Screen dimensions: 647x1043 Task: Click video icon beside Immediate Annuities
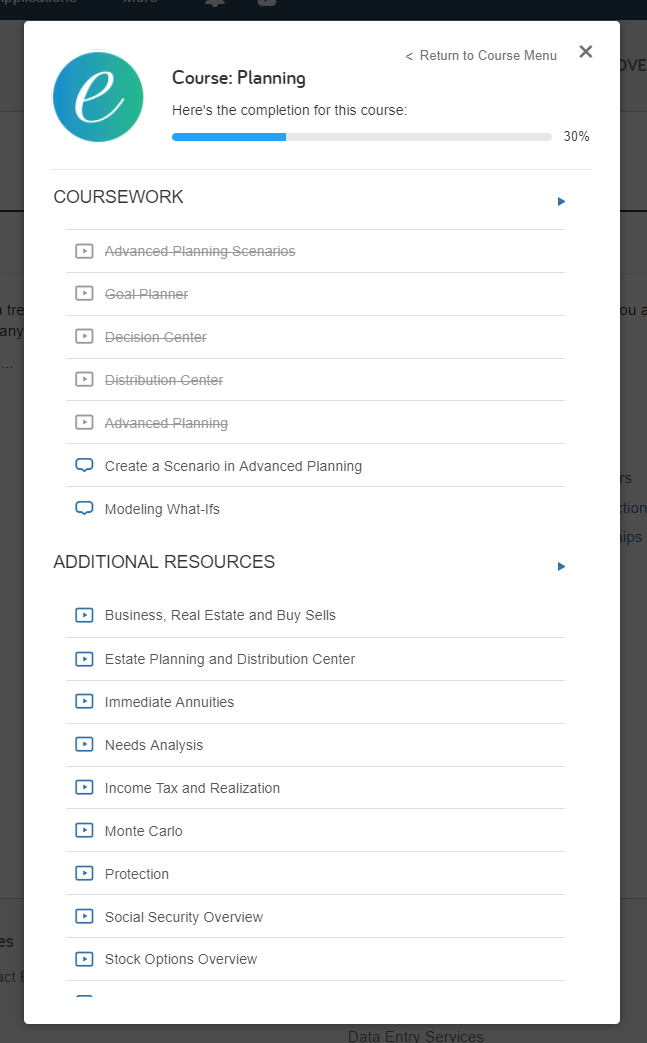coord(84,701)
